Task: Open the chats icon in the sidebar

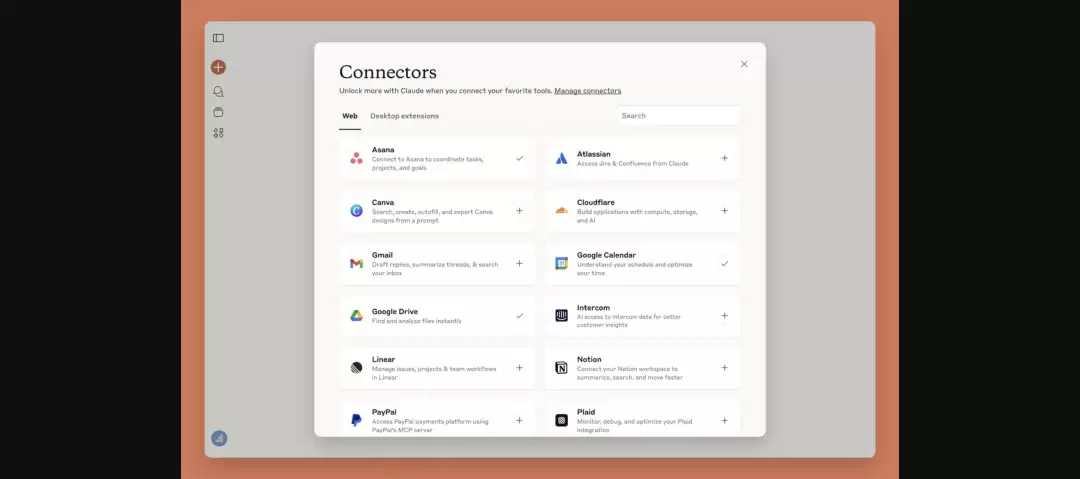Action: [218, 91]
